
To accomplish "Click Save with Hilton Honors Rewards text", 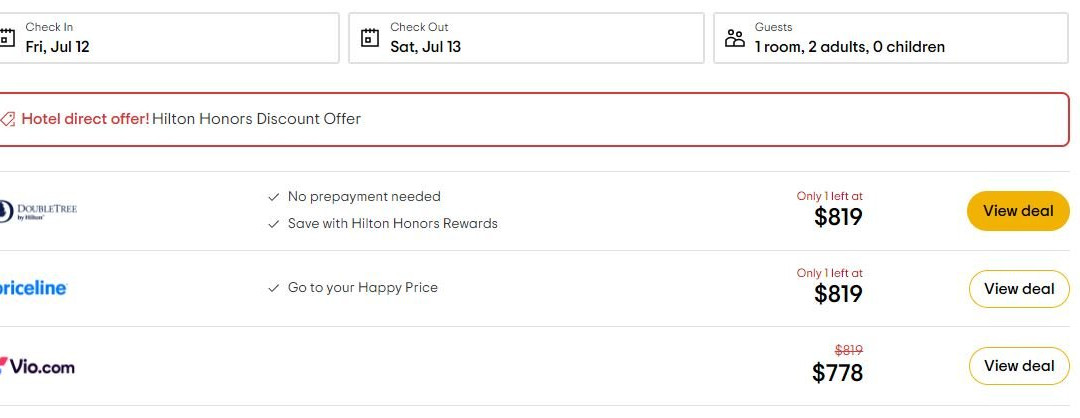I will 392,224.
